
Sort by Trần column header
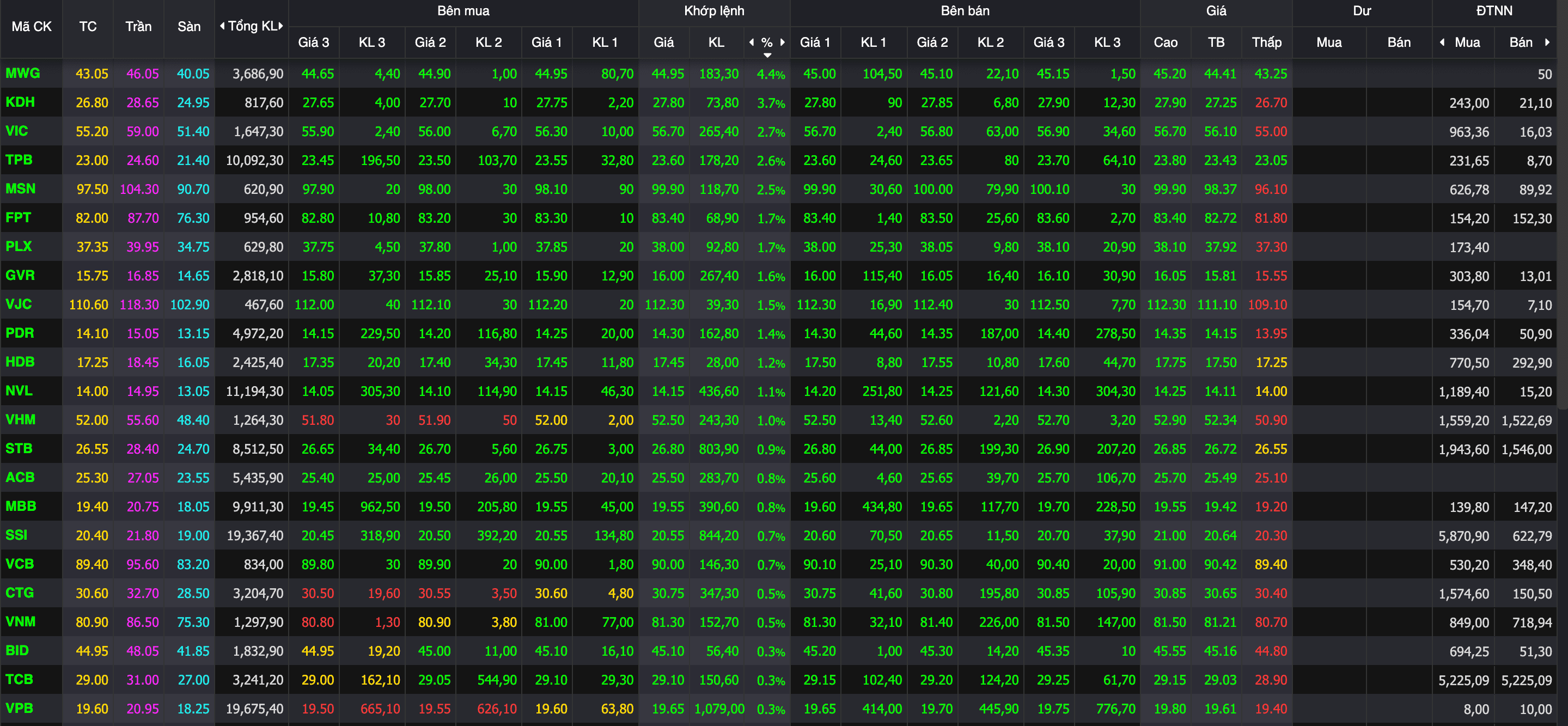coord(138,27)
